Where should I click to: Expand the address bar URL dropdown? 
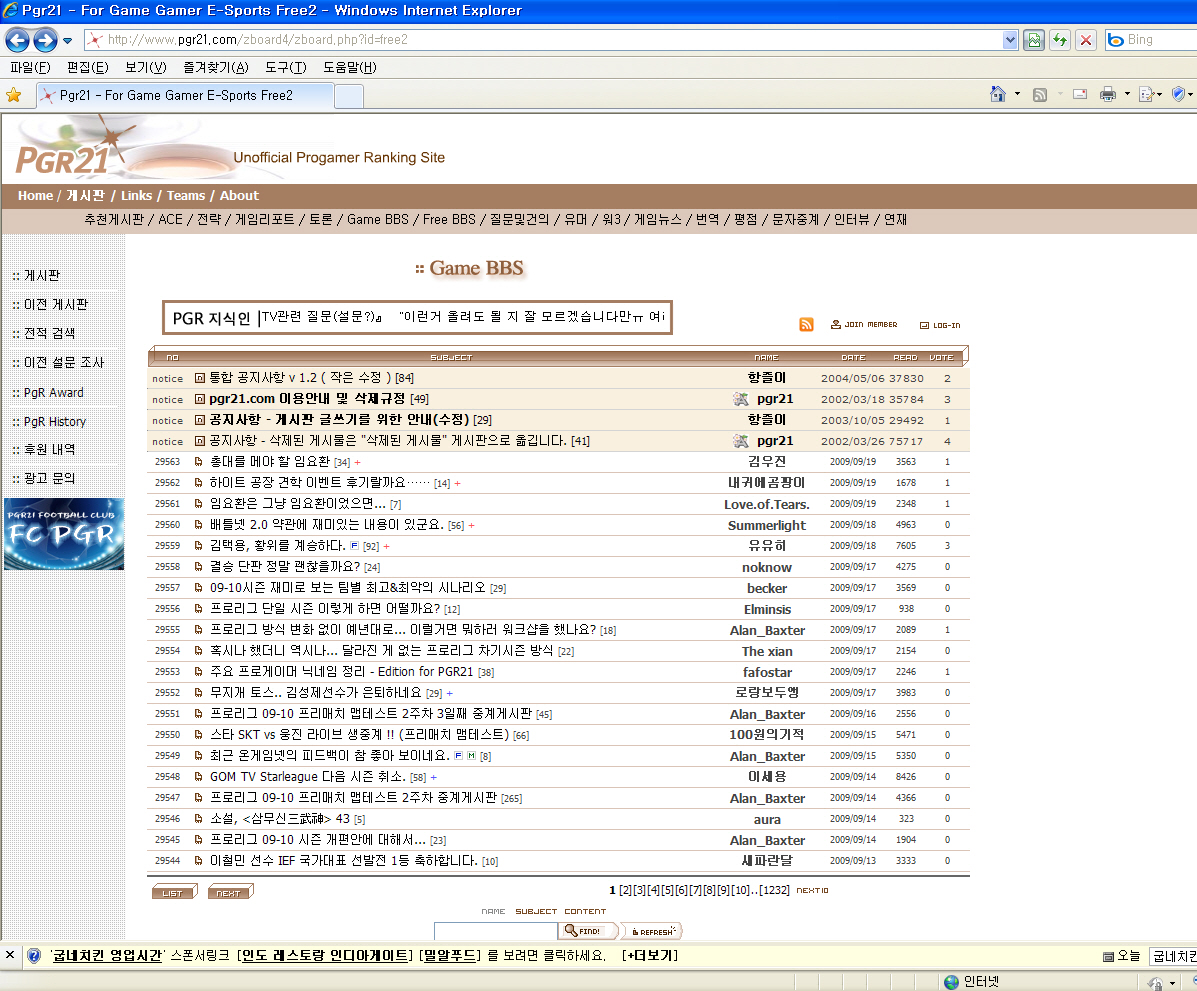1010,40
